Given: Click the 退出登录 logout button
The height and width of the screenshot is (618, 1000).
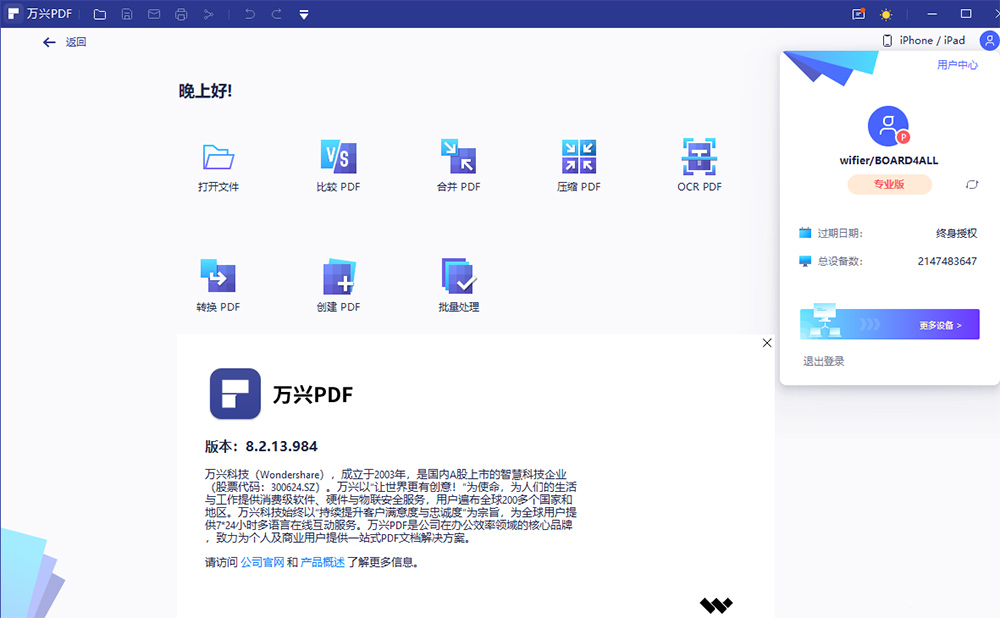Looking at the screenshot, I should tap(823, 359).
